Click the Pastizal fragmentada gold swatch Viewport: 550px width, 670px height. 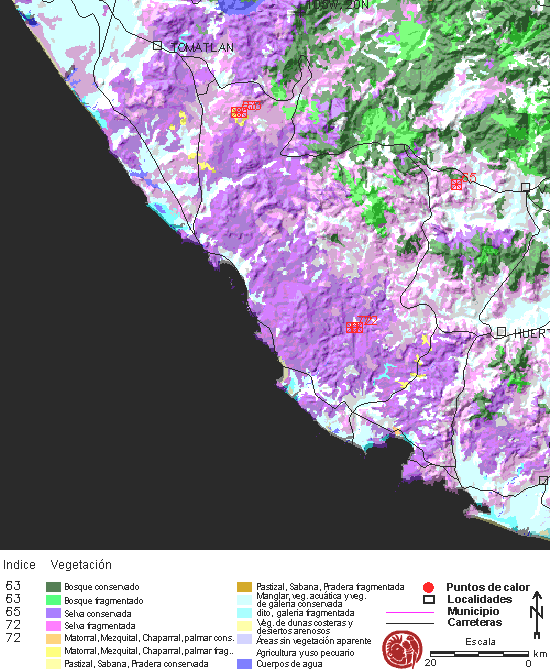244,587
